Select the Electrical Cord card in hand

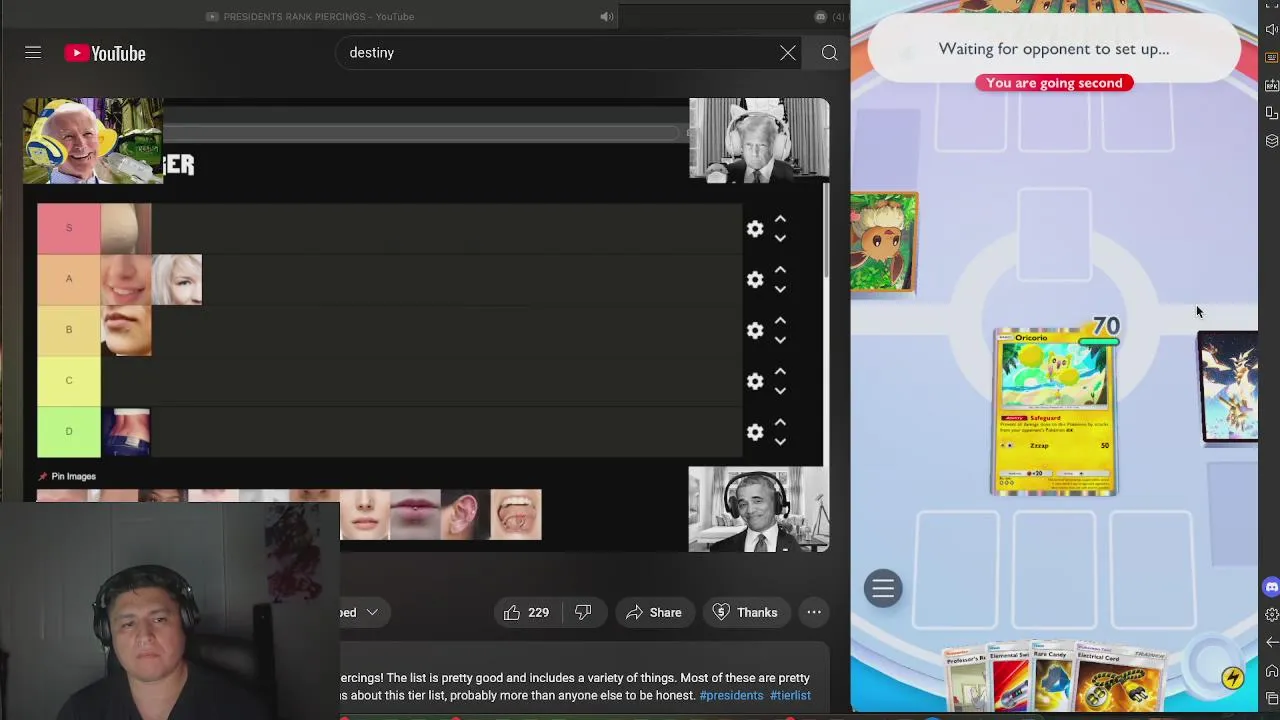pyautogui.click(x=1117, y=678)
